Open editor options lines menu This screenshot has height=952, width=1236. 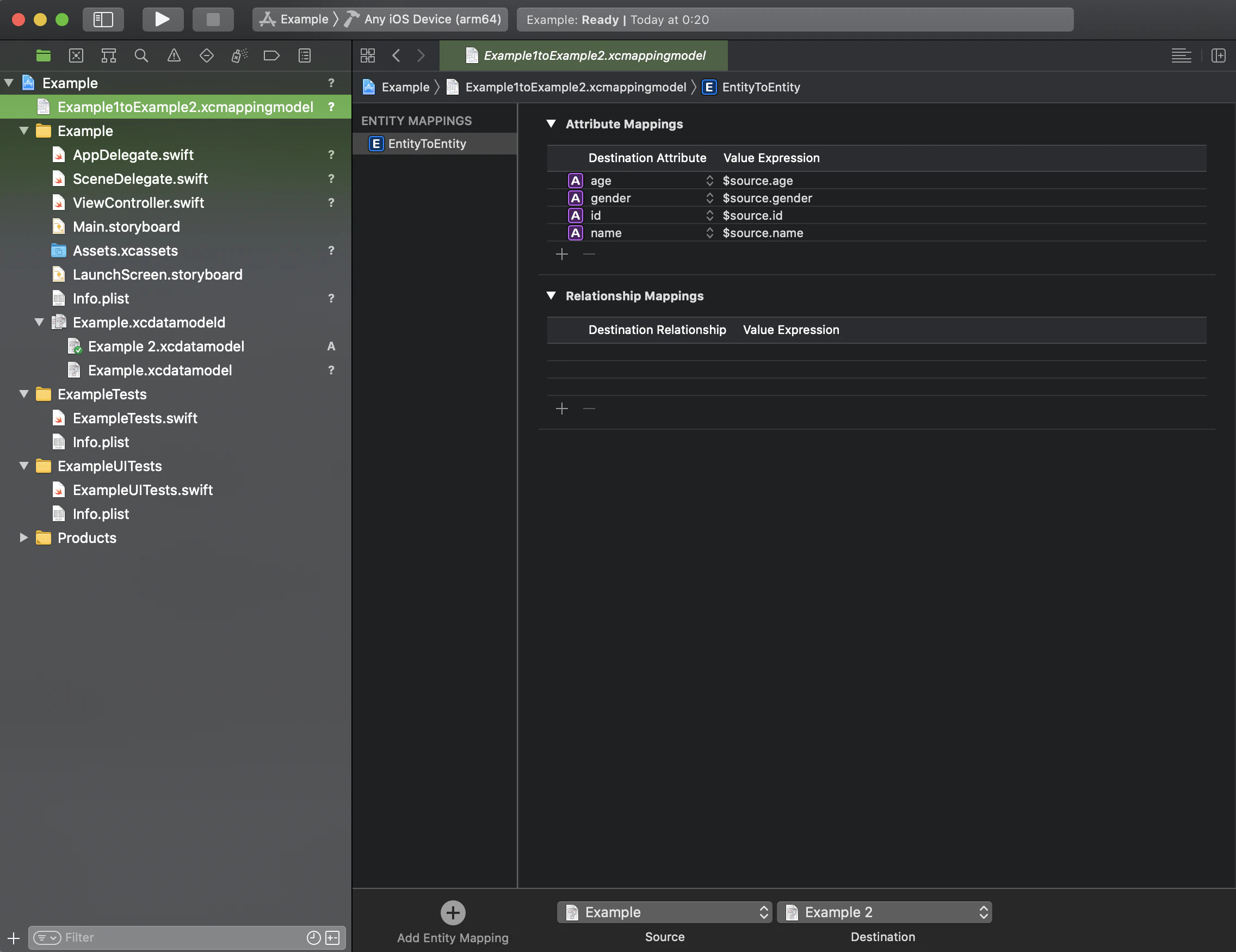[x=1181, y=55]
